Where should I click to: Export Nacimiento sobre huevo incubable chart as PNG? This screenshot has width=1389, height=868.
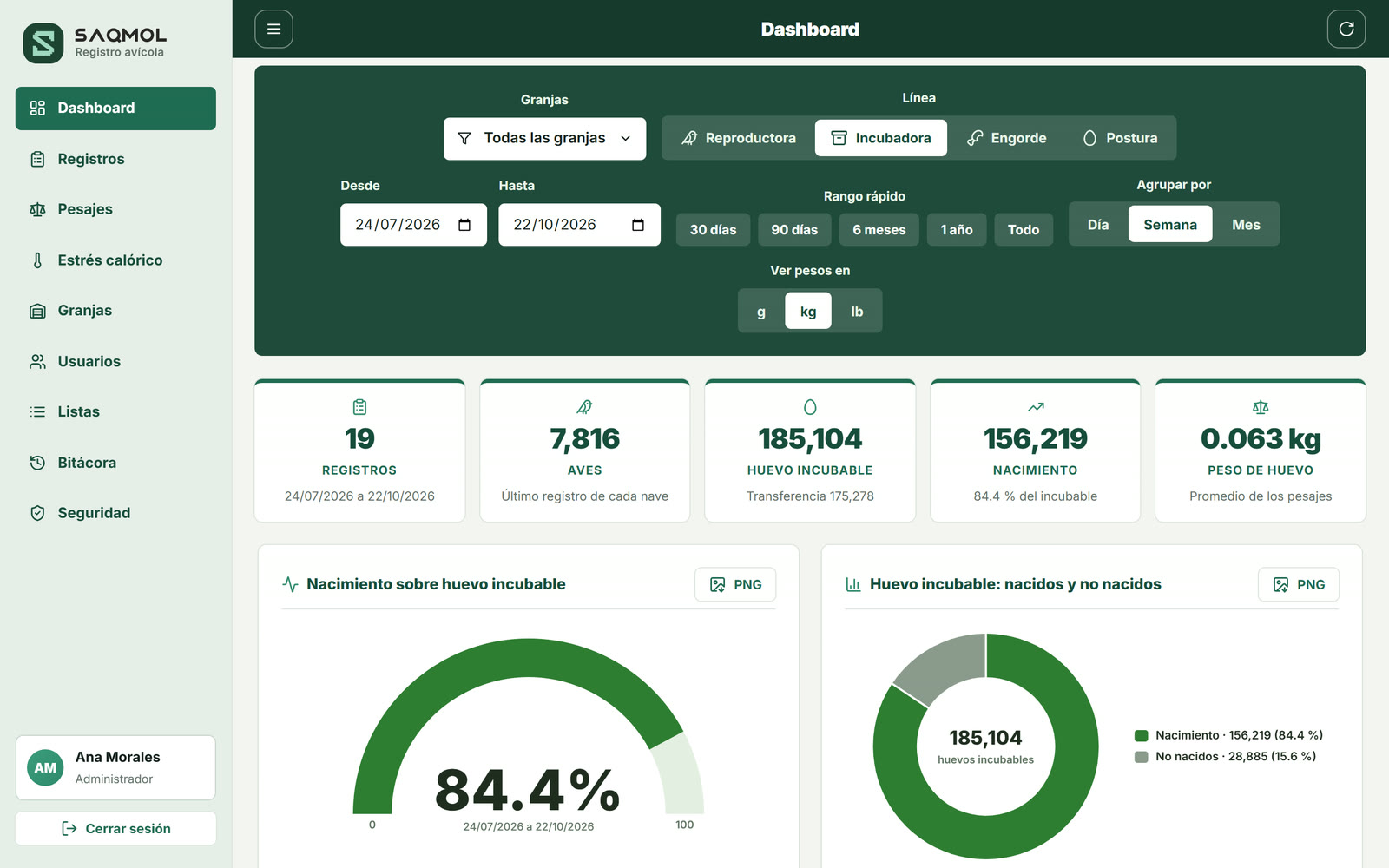pyautogui.click(x=735, y=584)
